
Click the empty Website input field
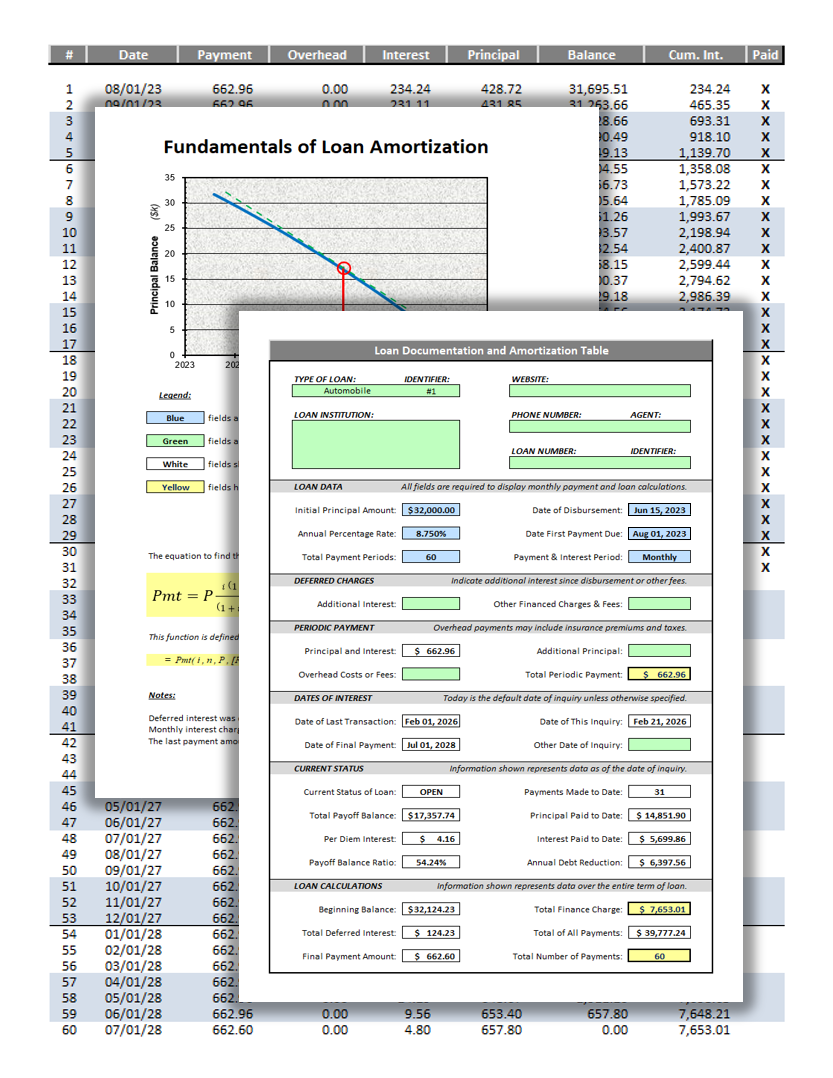(599, 392)
